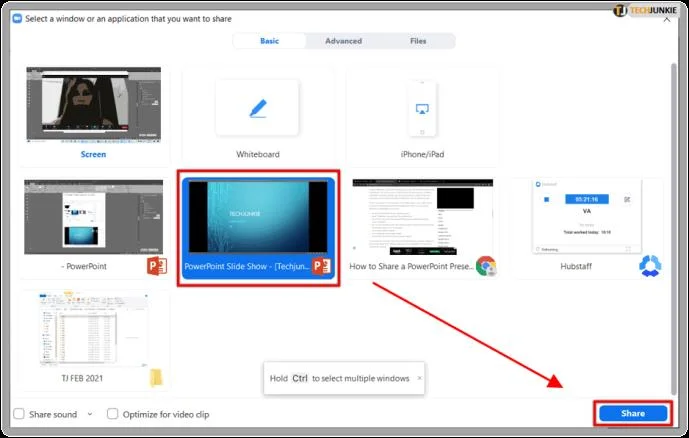Click the folder icon on TJ FEB 2021
Viewport: 689px width, 438px height.
(x=156, y=378)
